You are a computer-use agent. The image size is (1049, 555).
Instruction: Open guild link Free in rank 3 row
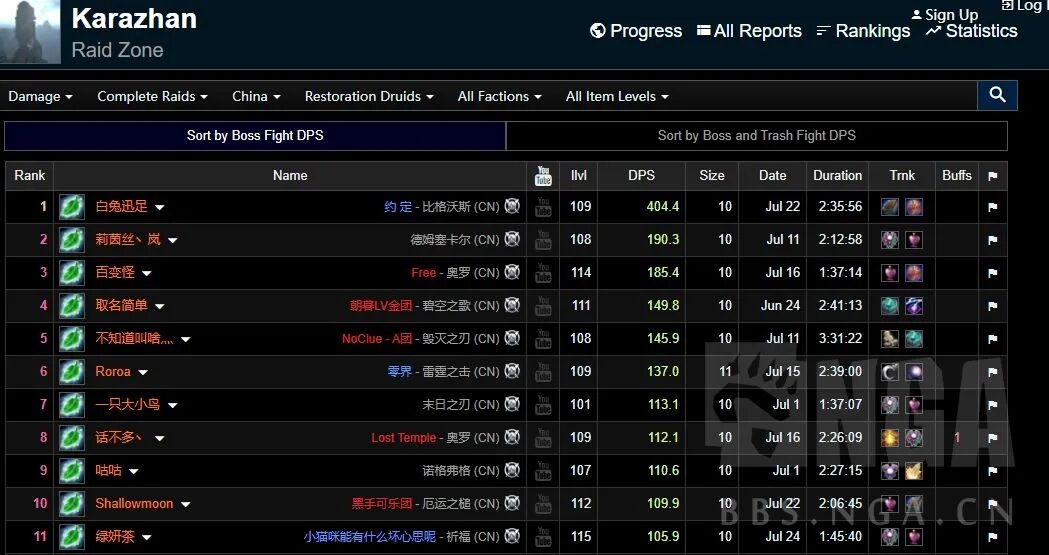(423, 273)
